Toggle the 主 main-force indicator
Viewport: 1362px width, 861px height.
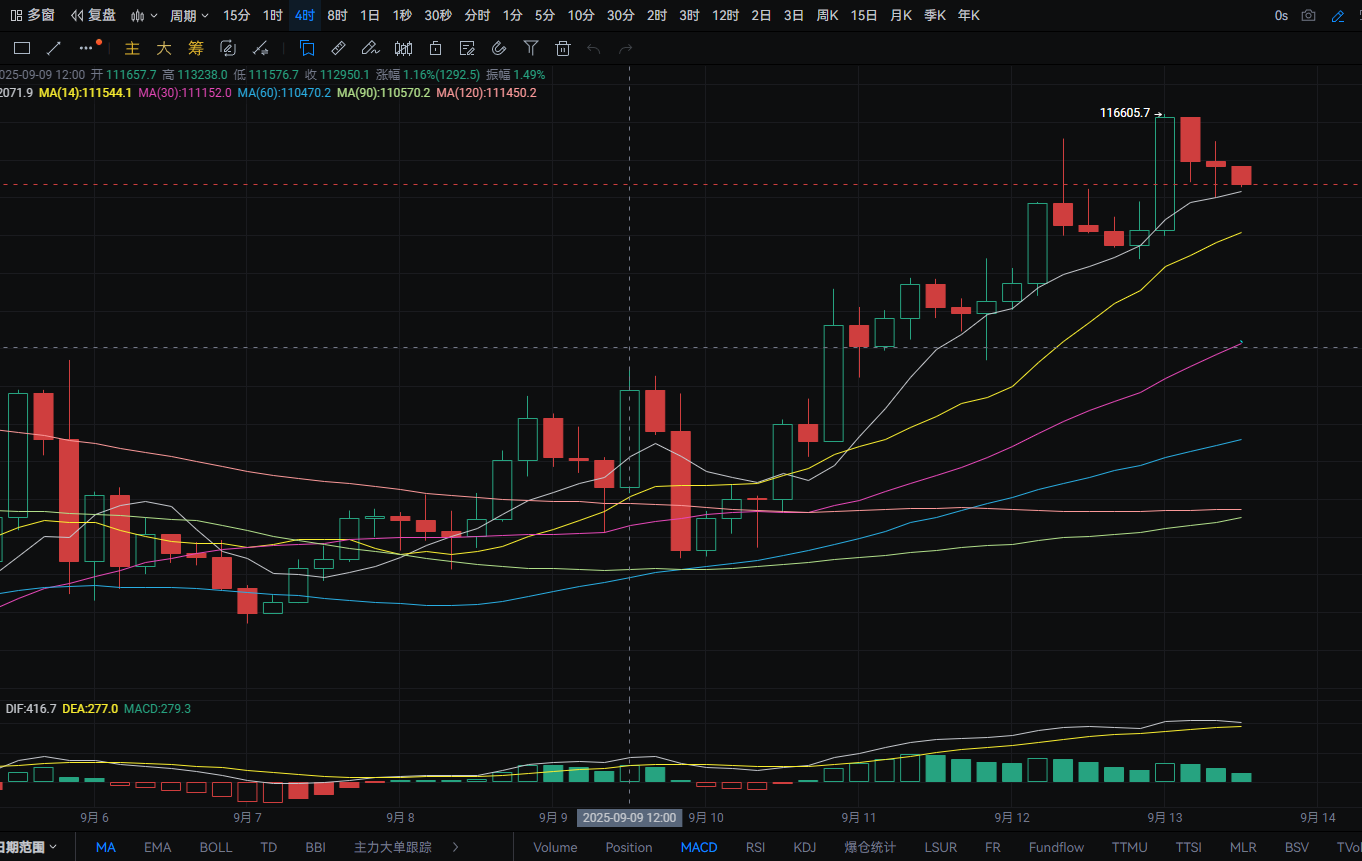coord(132,48)
